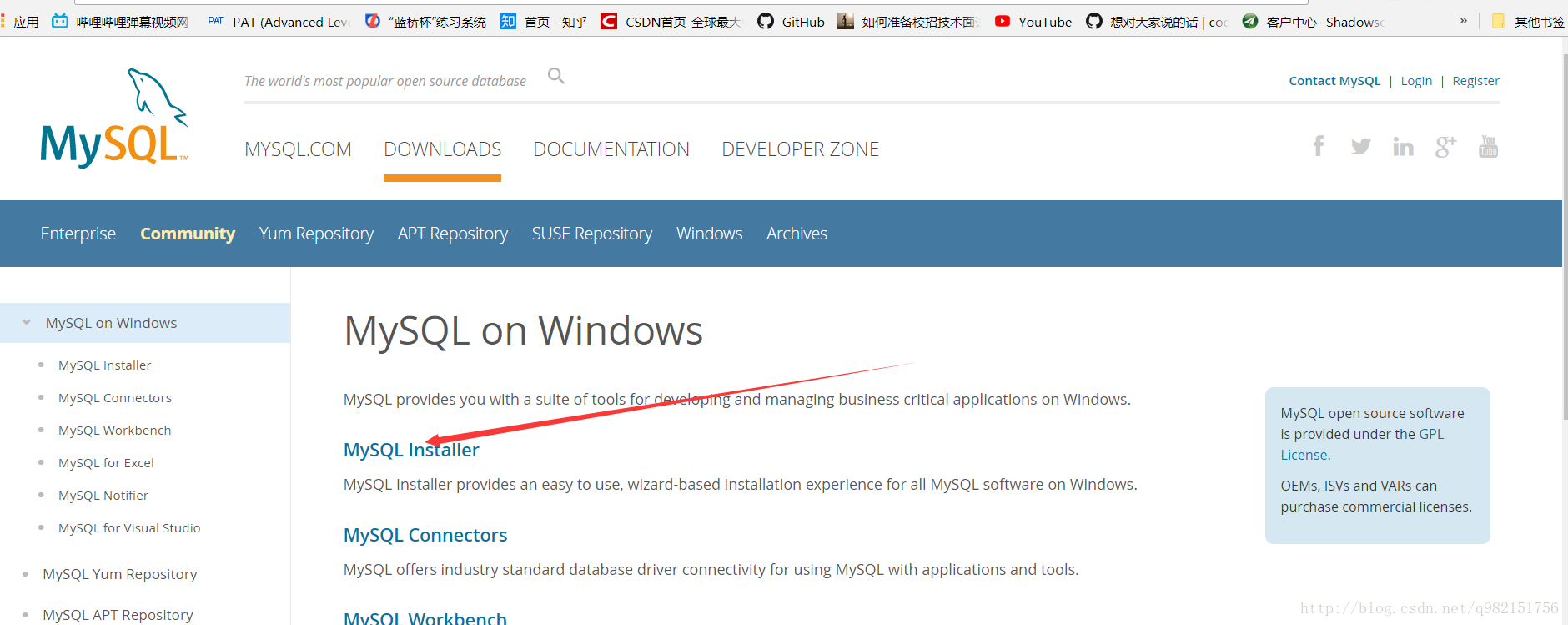Screen dimensions: 1568x625
Task: Open the Bilibili bookmark
Action: click(120, 22)
